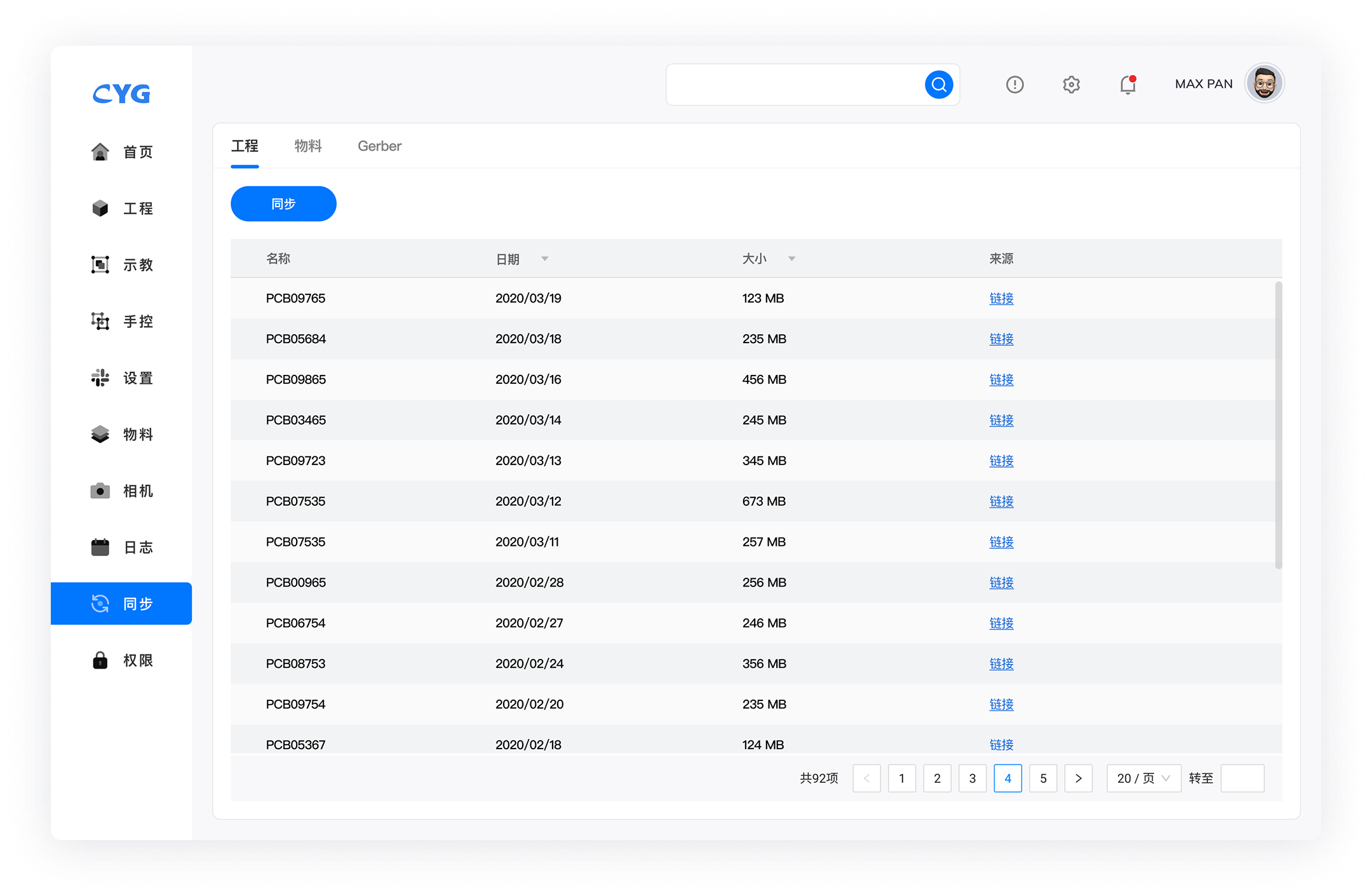Select the PCB05367 name cell
This screenshot has height=896, width=1372.
[x=295, y=745]
